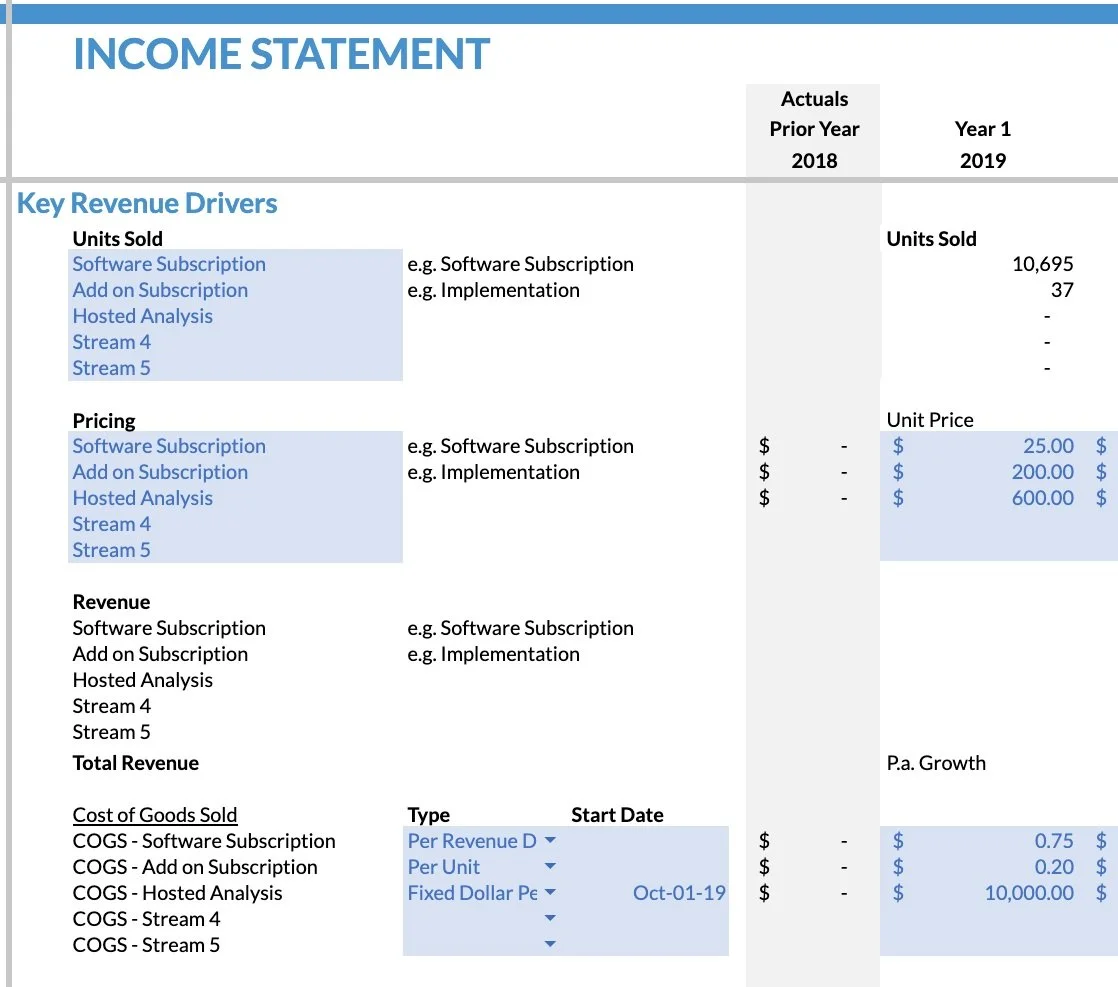Viewport: 1118px width, 987px height.
Task: Select the 2018 Actuals Prior Year column header
Action: tap(813, 160)
